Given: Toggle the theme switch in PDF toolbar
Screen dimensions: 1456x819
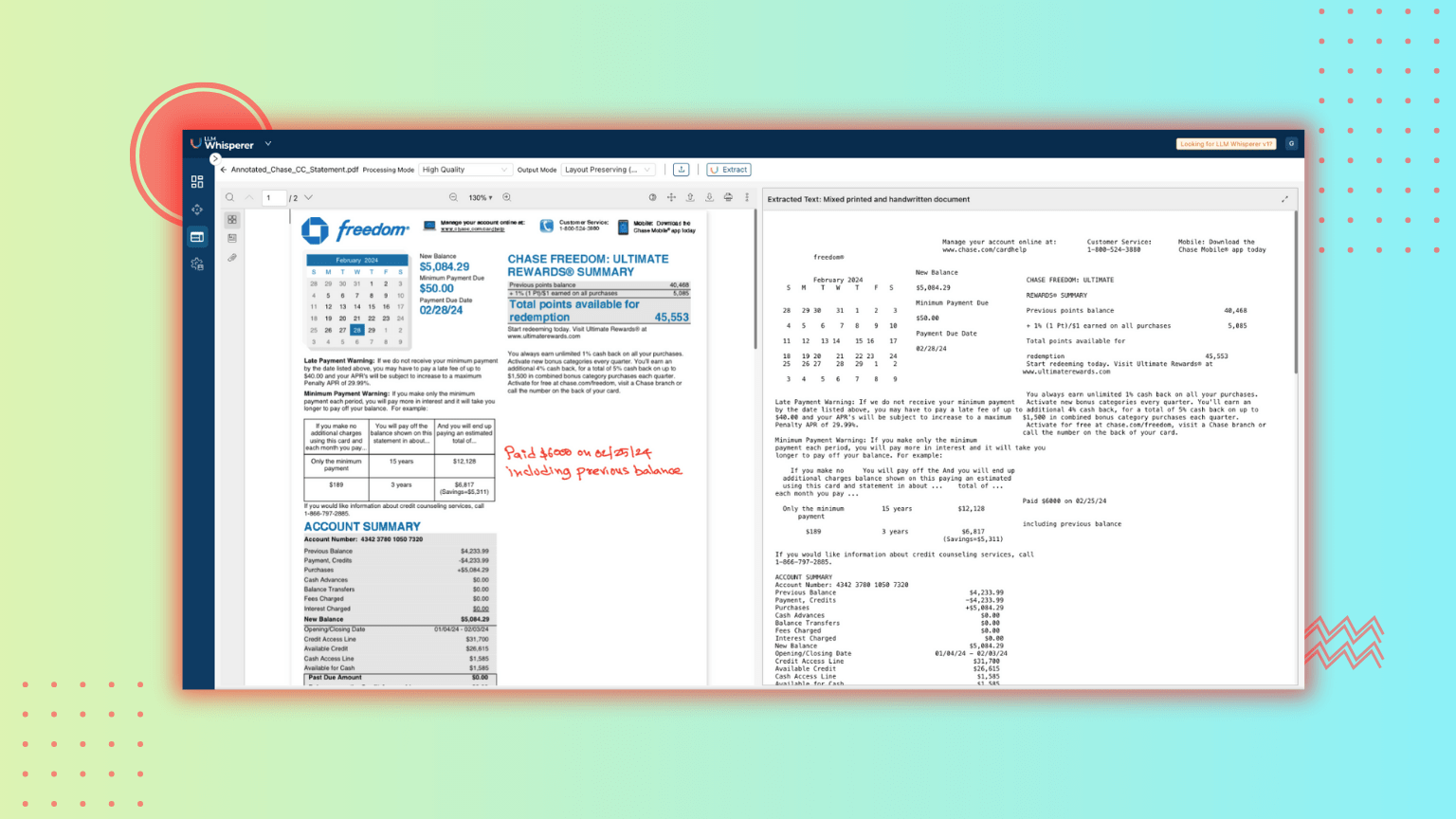Looking at the screenshot, I should (652, 197).
